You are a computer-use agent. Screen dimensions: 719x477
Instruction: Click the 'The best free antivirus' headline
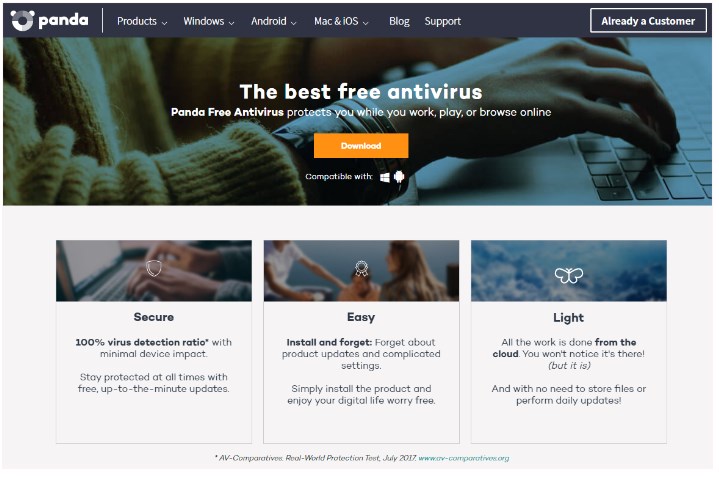tap(361, 92)
